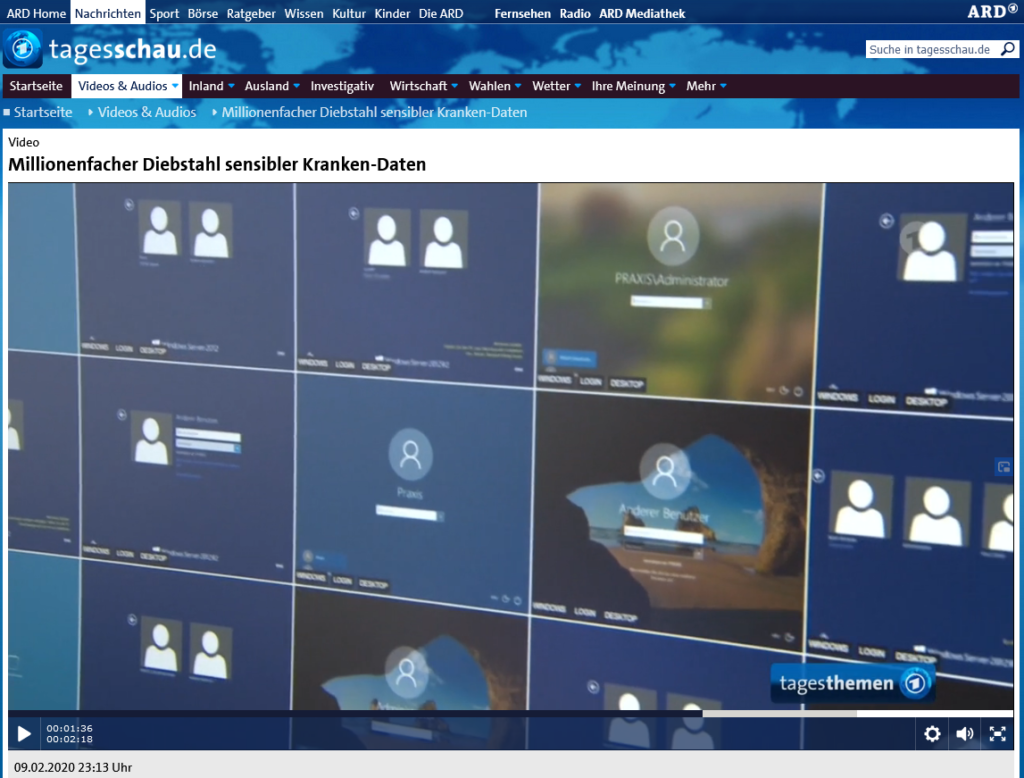The image size is (1024, 778).
Task: Click the tagesschau.de site title
Action: (133, 50)
